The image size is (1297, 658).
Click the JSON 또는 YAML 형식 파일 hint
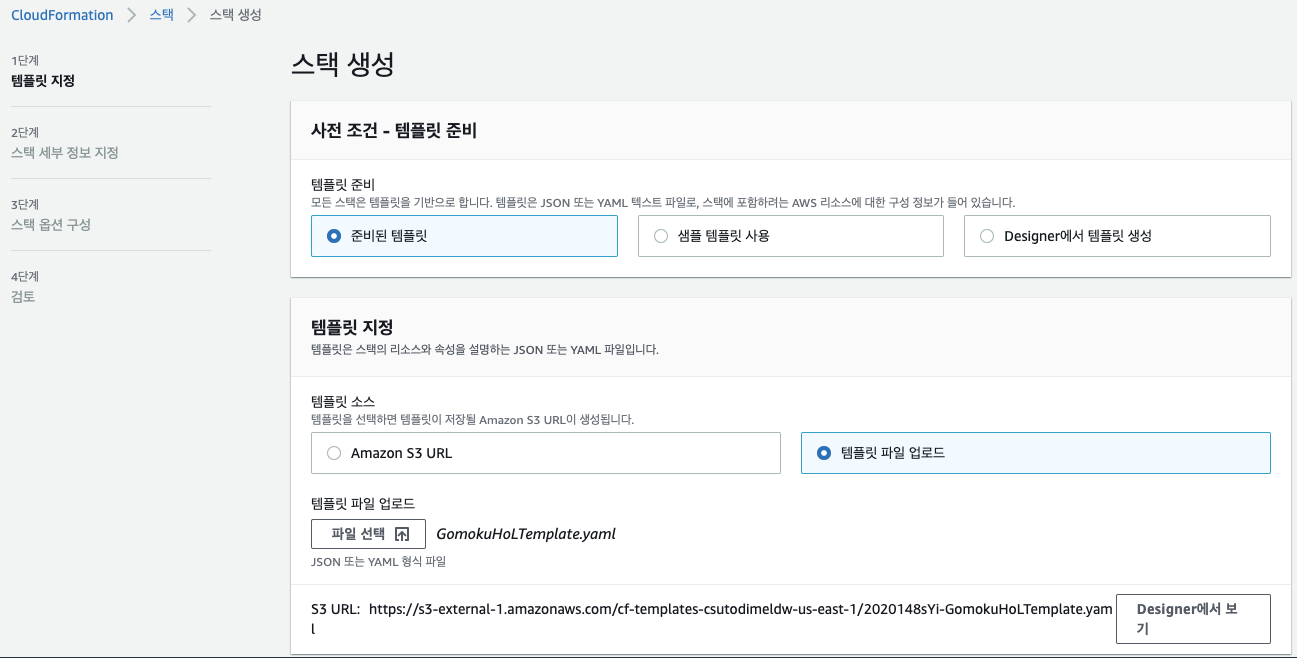tap(378, 562)
